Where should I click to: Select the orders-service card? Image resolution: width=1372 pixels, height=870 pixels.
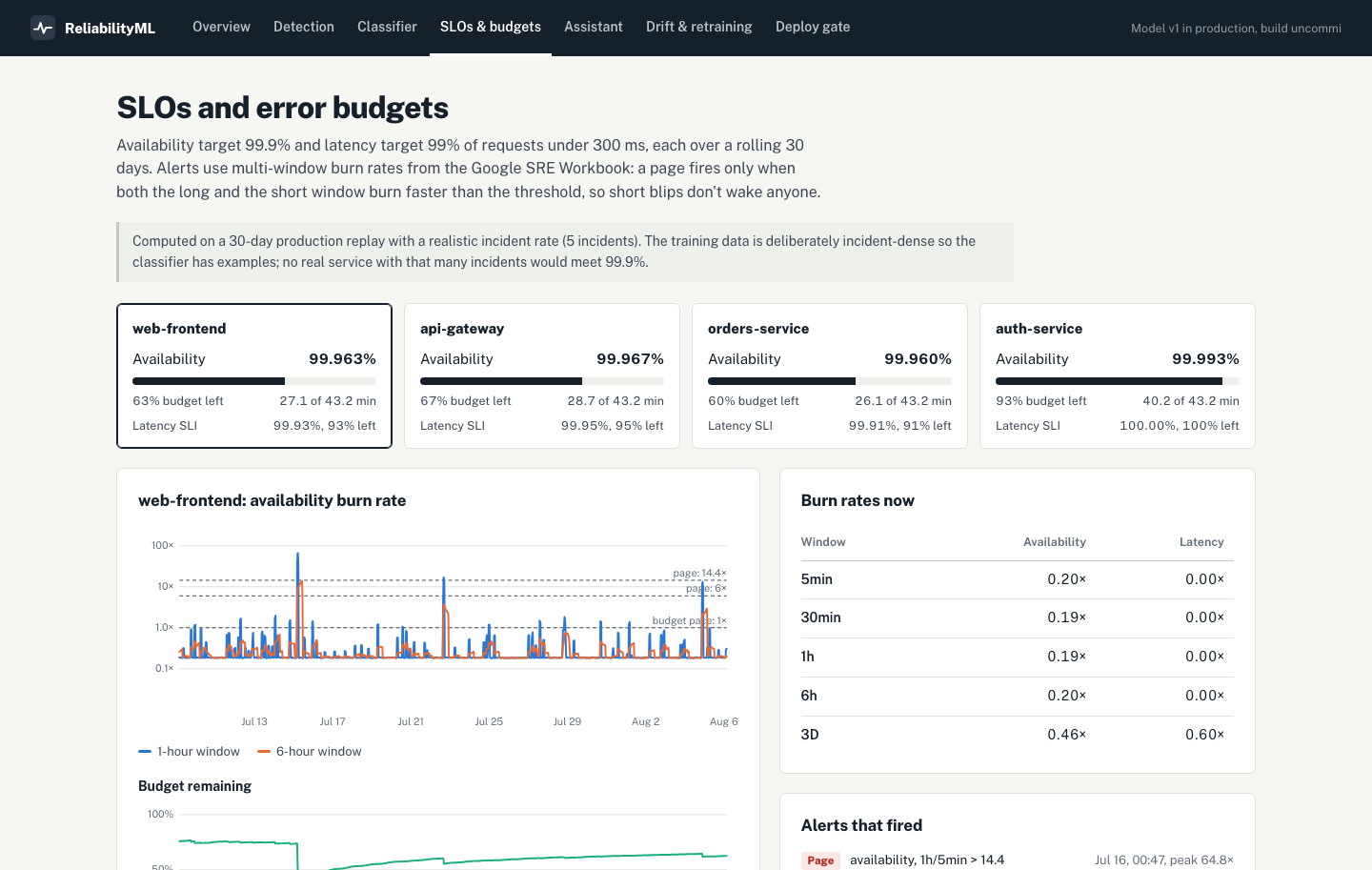point(830,375)
